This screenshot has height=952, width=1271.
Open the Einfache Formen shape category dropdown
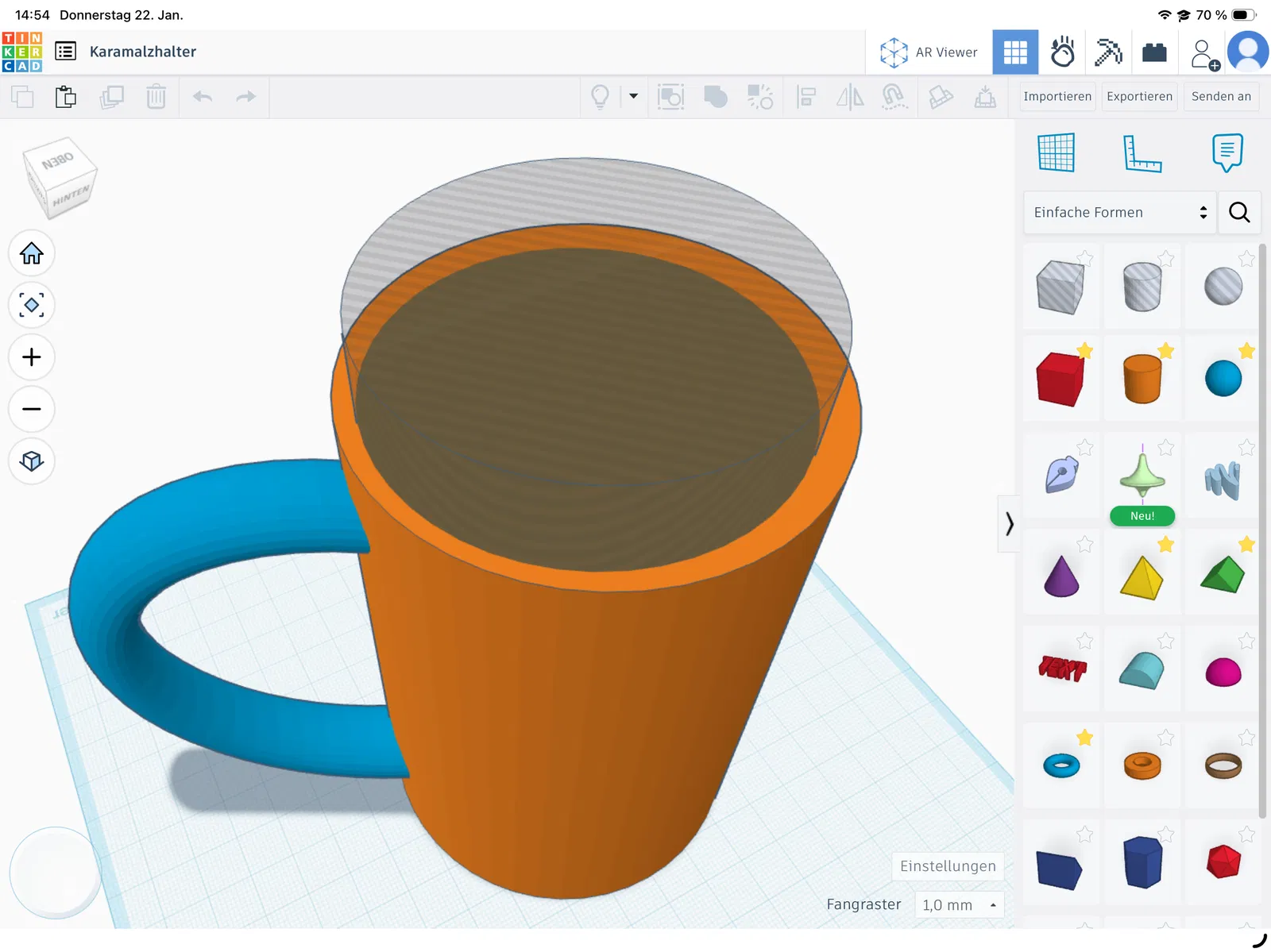pos(1119,212)
